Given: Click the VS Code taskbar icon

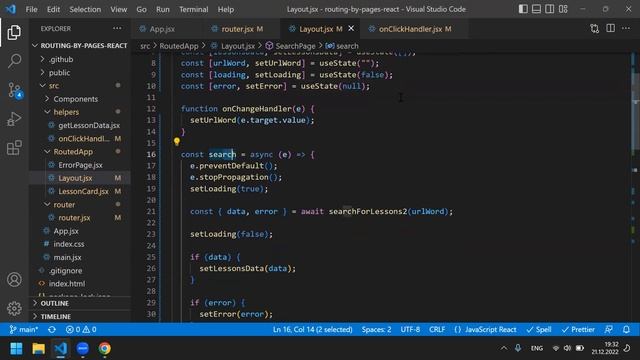Looking at the screenshot, I should 61,348.
